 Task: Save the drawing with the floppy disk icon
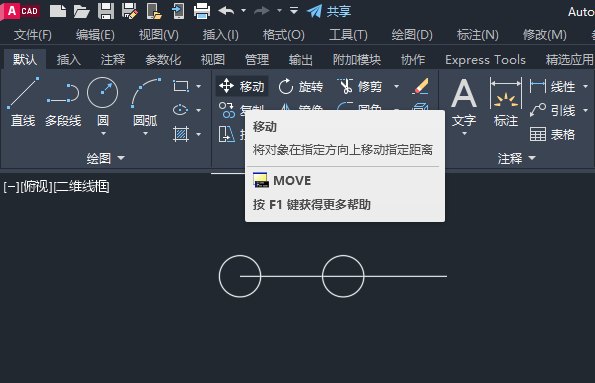point(105,11)
